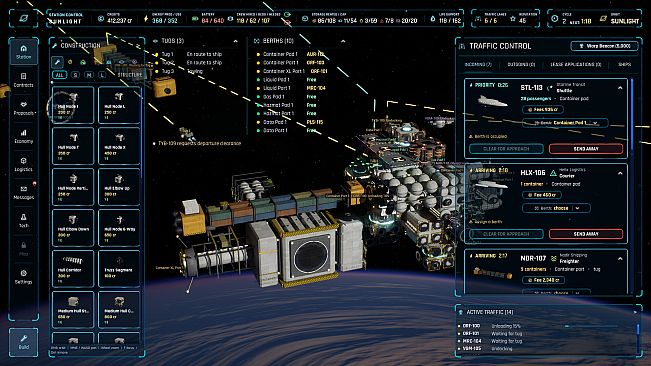Collapse the STL-113 ship card
Viewport: 651px width, 366px height.
[620, 88]
